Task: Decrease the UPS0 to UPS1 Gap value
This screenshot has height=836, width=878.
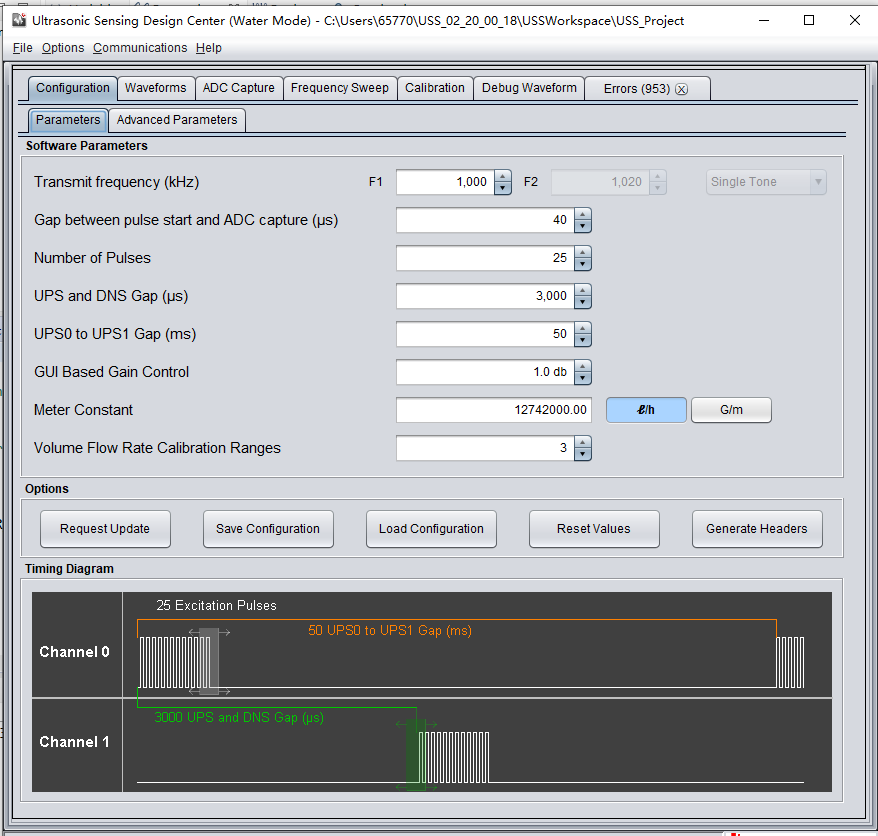Action: pyautogui.click(x=583, y=340)
